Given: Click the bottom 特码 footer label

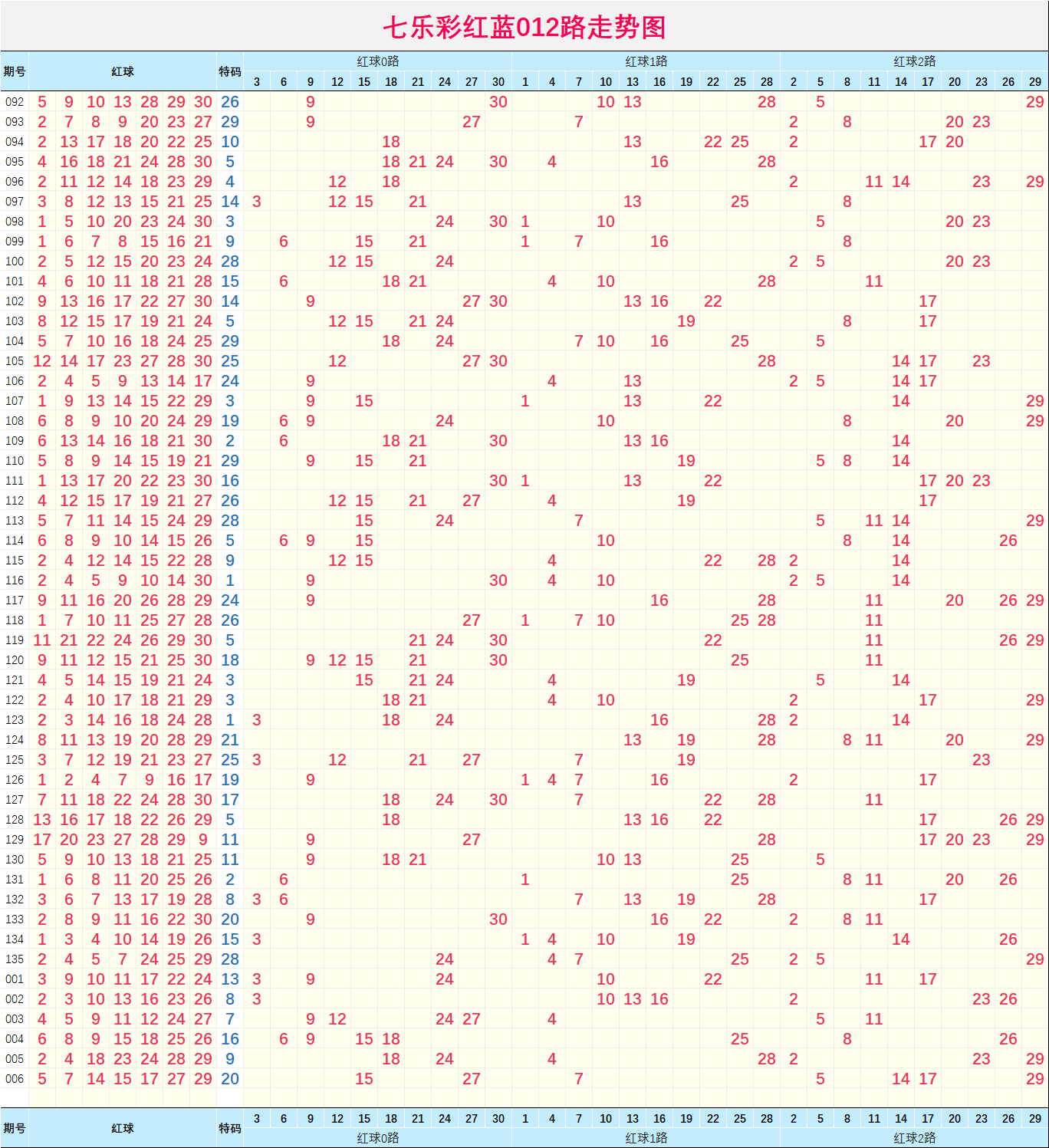Looking at the screenshot, I should click(230, 1128).
